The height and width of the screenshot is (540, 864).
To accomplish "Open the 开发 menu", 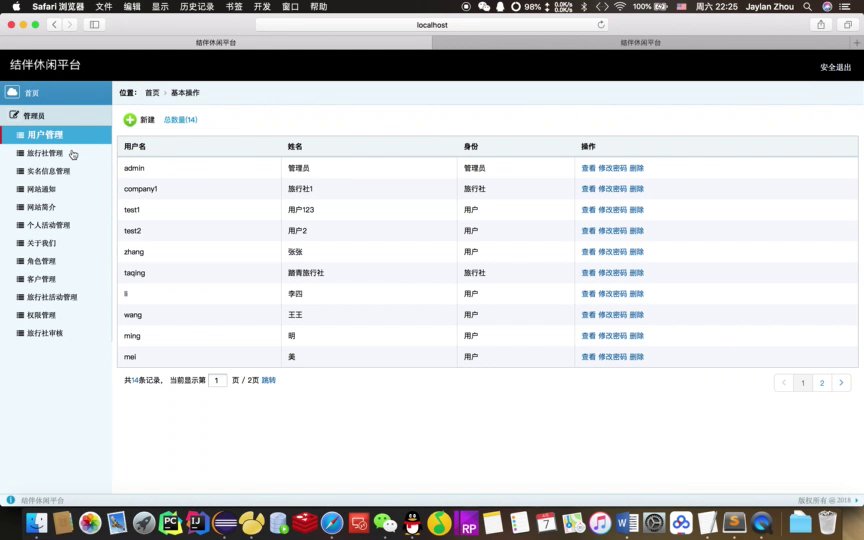I will click(262, 7).
